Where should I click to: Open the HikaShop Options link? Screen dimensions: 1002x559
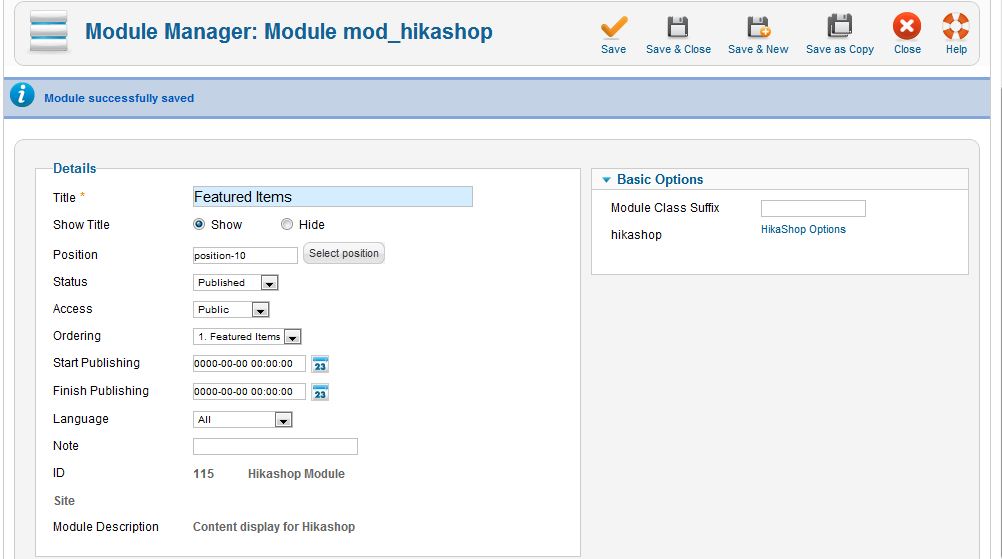[x=803, y=229]
